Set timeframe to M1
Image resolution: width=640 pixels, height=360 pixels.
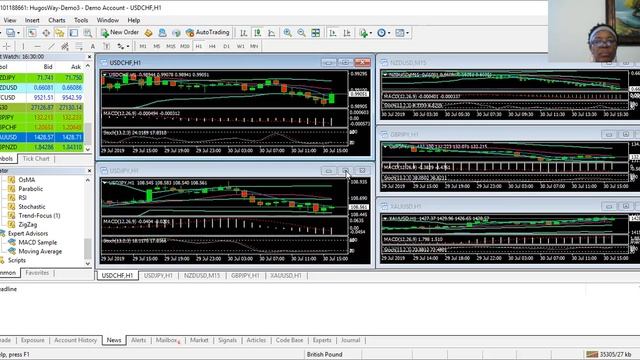143,46
